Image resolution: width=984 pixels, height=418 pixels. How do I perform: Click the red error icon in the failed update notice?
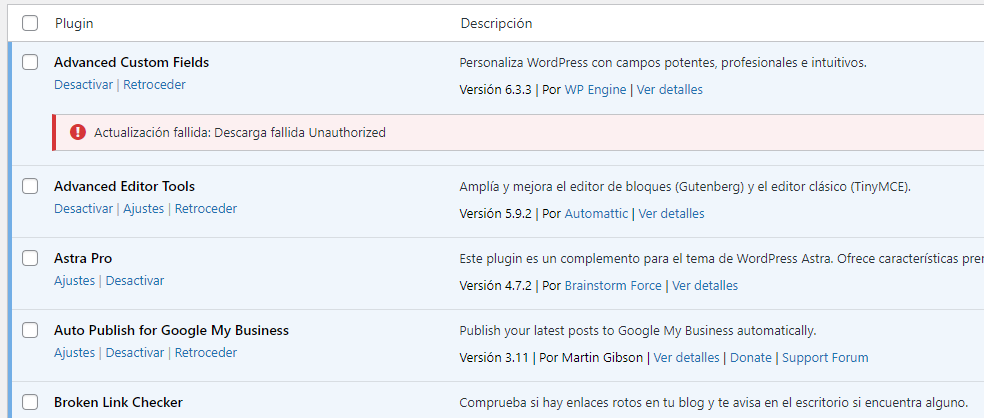click(78, 132)
